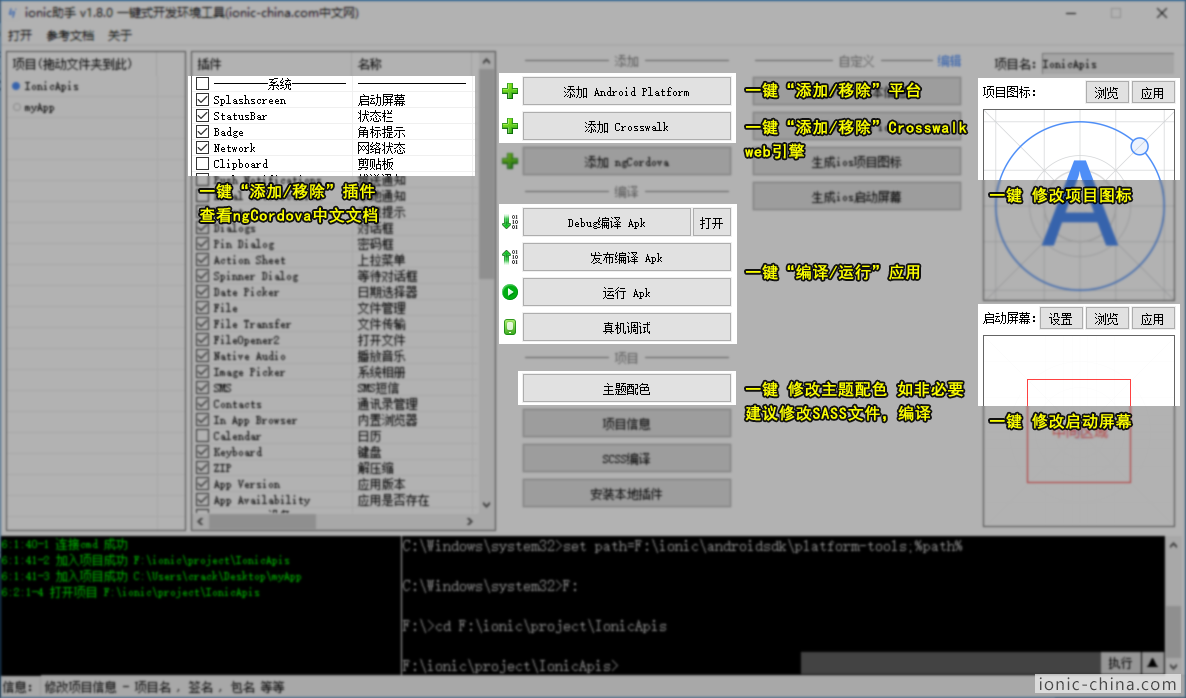
Task: Toggle the Image Picker plugin checkbox
Action: tap(202, 371)
